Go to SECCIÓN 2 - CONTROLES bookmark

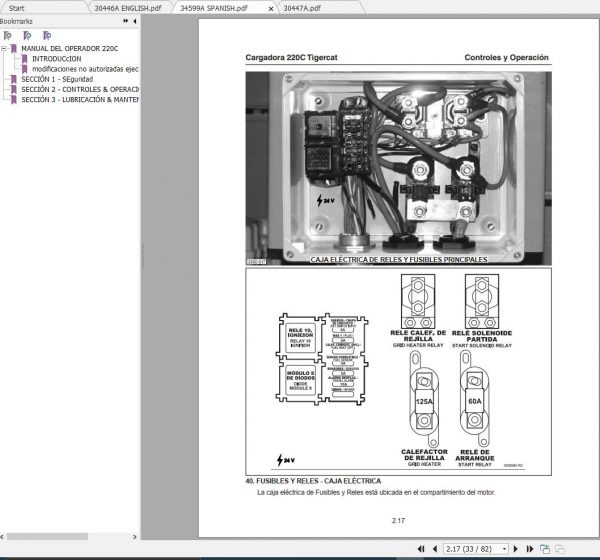pos(80,90)
